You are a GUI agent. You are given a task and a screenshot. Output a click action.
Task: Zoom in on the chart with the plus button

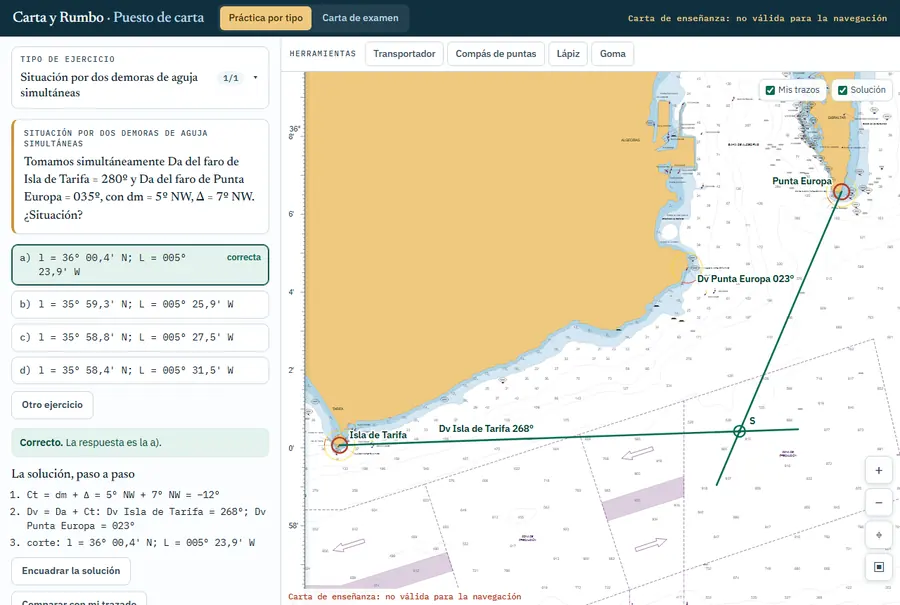coord(878,471)
